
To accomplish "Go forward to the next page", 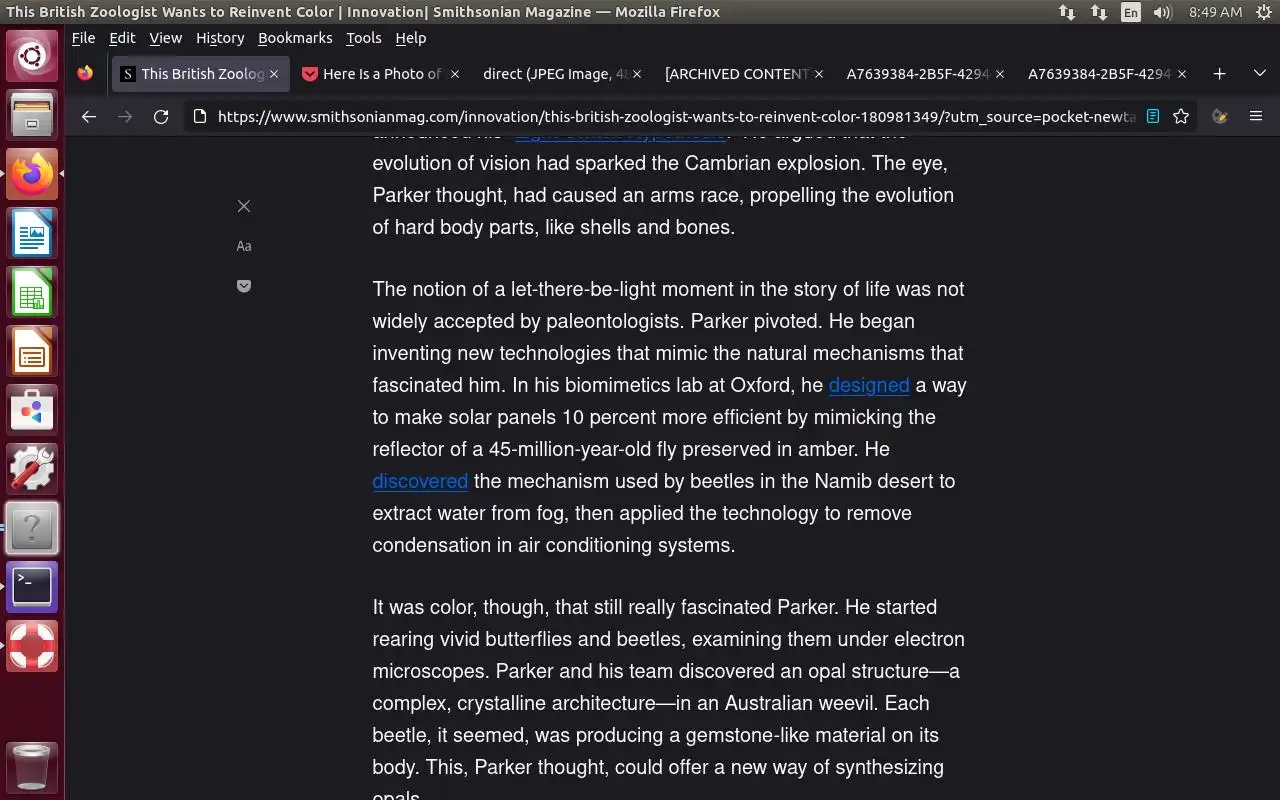I will point(125,117).
